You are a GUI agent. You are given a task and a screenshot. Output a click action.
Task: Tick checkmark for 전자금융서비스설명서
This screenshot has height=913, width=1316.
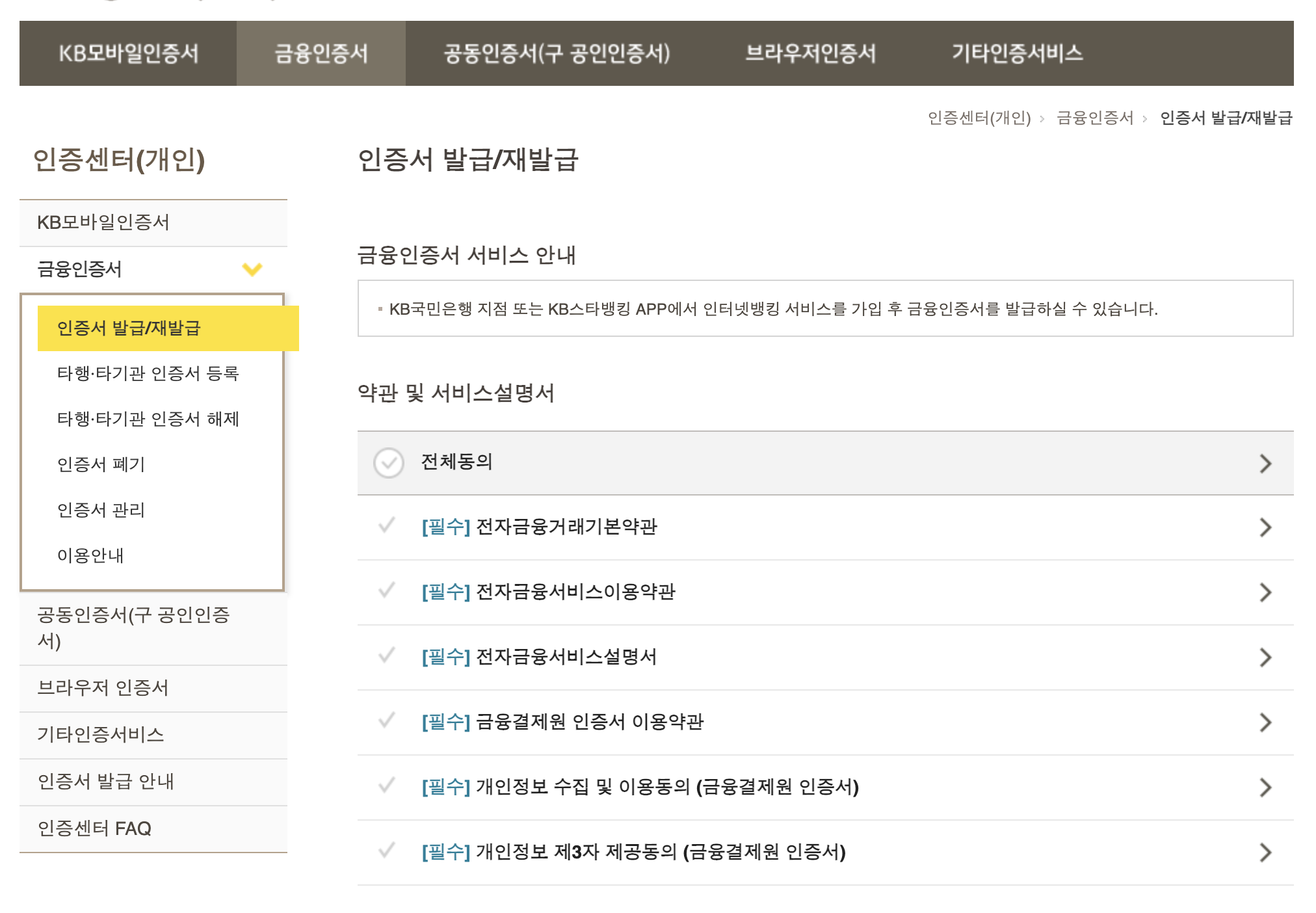pos(387,655)
